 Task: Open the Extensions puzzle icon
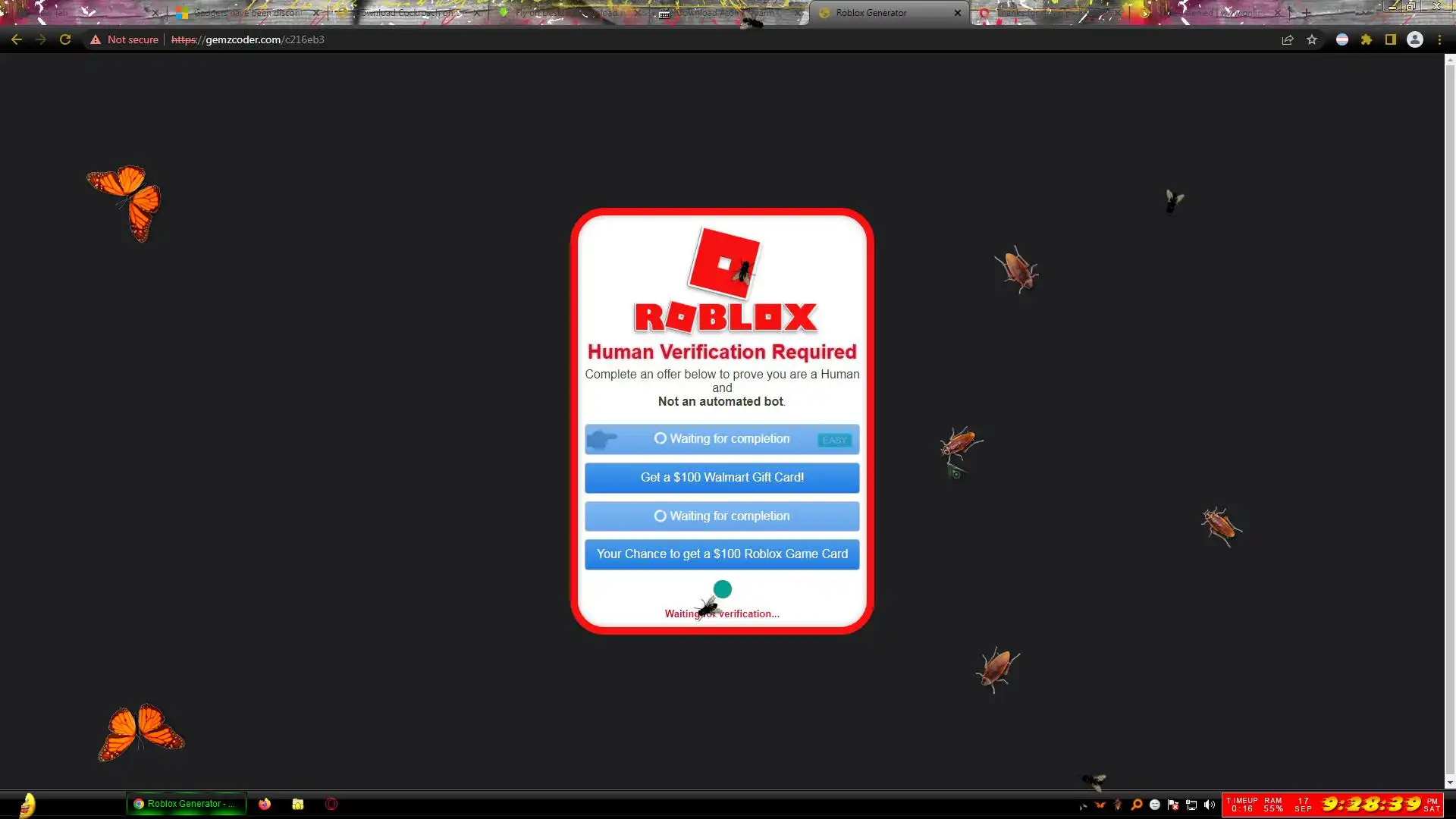[1367, 39]
